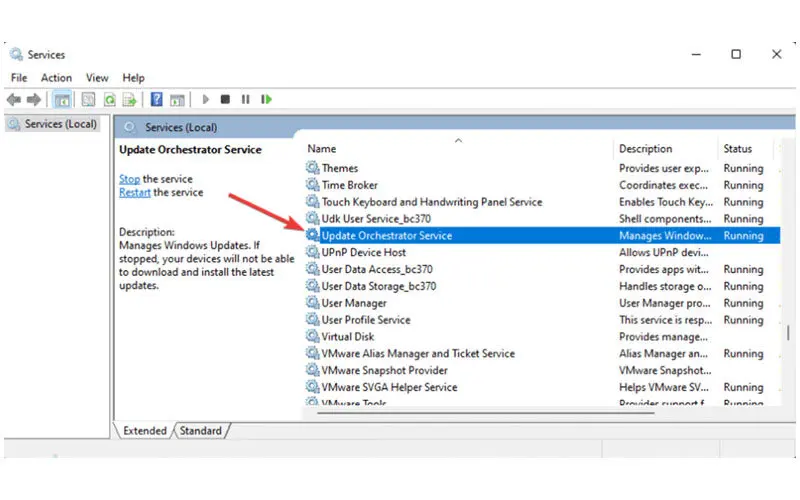The height and width of the screenshot is (500, 800).
Task: Select the Time Broker service row
Action: click(x=542, y=185)
